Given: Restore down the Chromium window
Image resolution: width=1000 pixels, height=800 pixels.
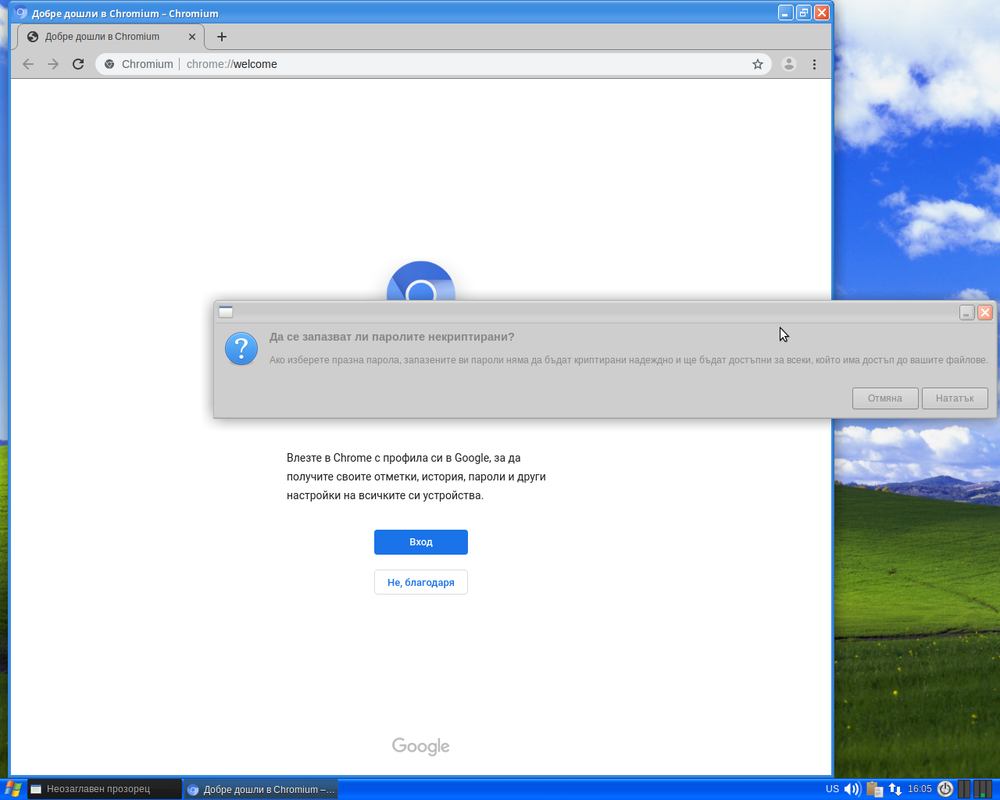Looking at the screenshot, I should click(x=804, y=12).
